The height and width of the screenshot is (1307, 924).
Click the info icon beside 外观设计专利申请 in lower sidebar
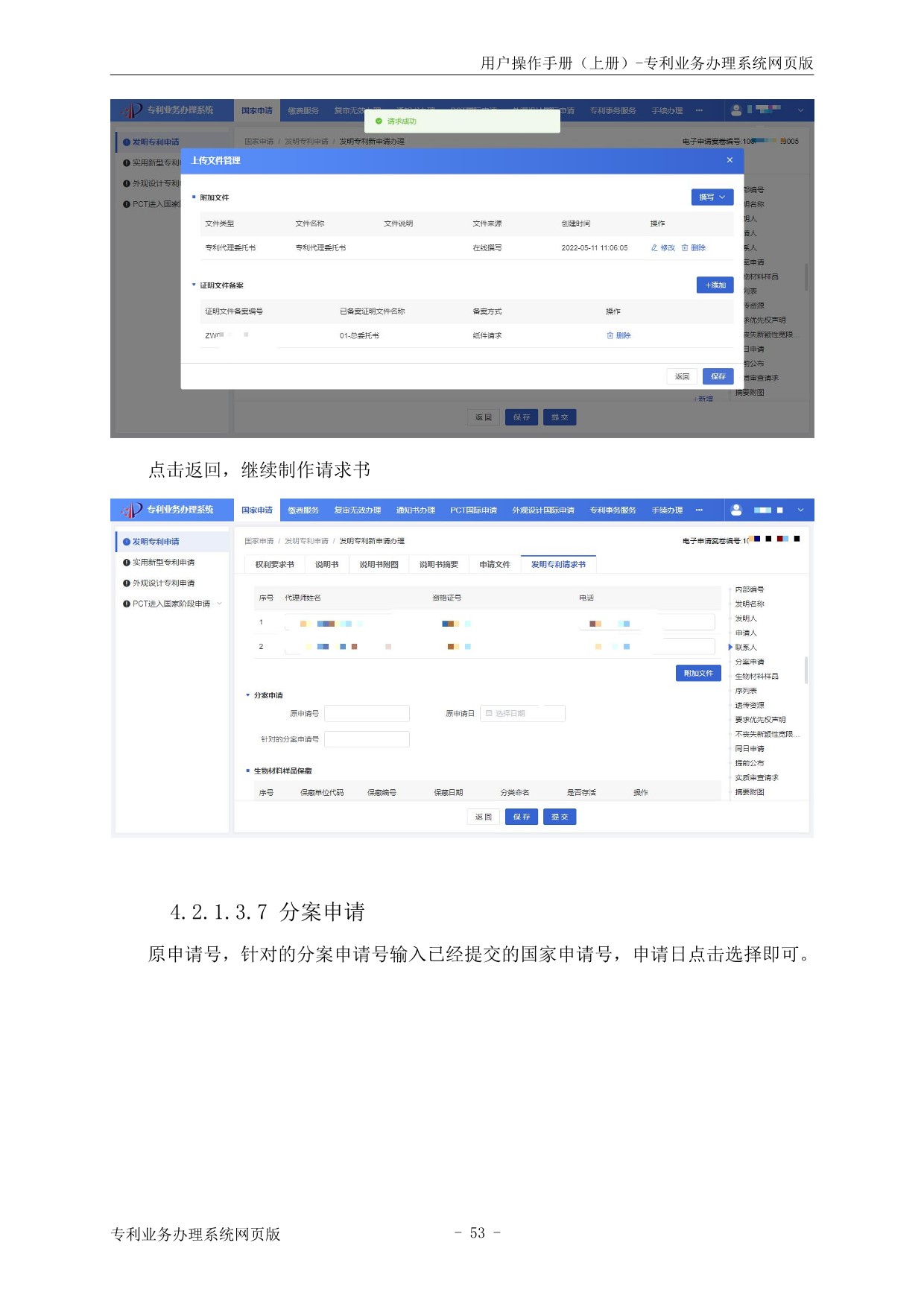pyautogui.click(x=127, y=583)
